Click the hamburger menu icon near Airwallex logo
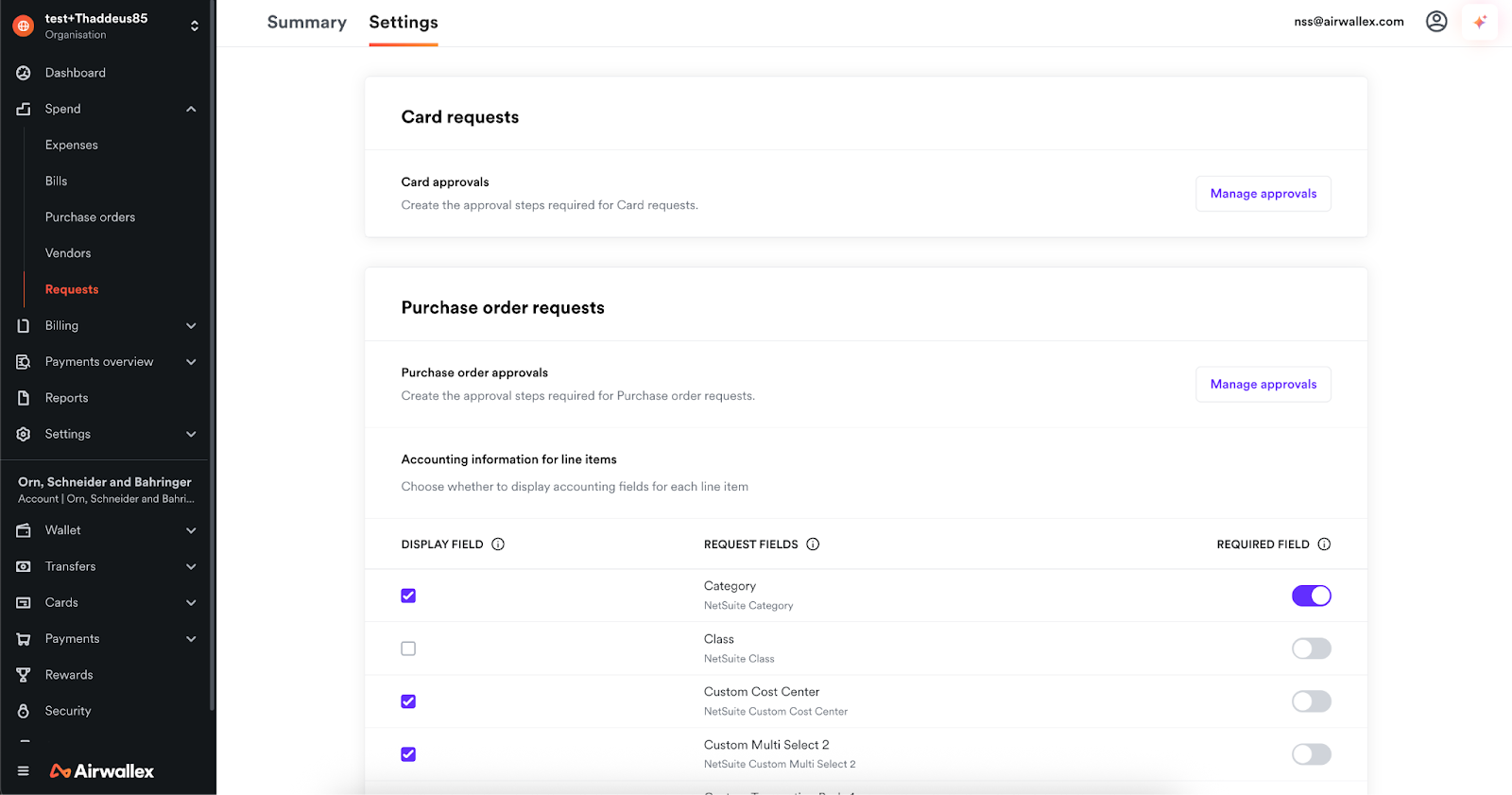The width and height of the screenshot is (1512, 795). [x=24, y=771]
